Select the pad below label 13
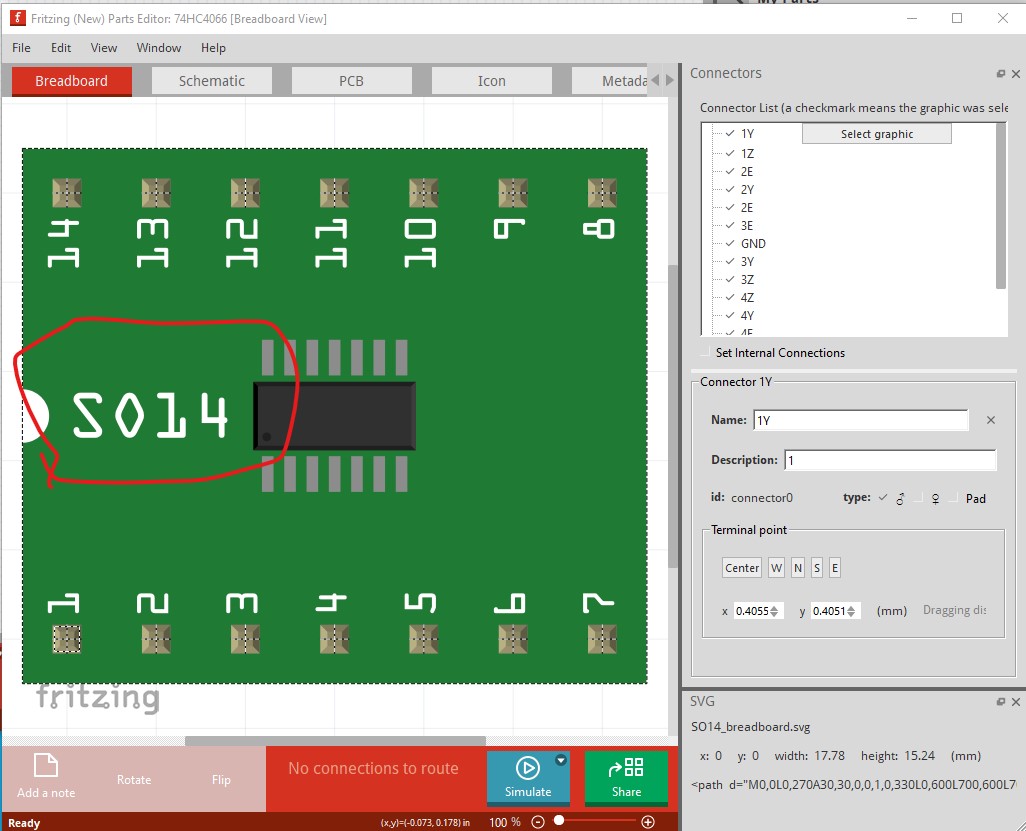Screen dimensions: 1026x831 coord(156,193)
